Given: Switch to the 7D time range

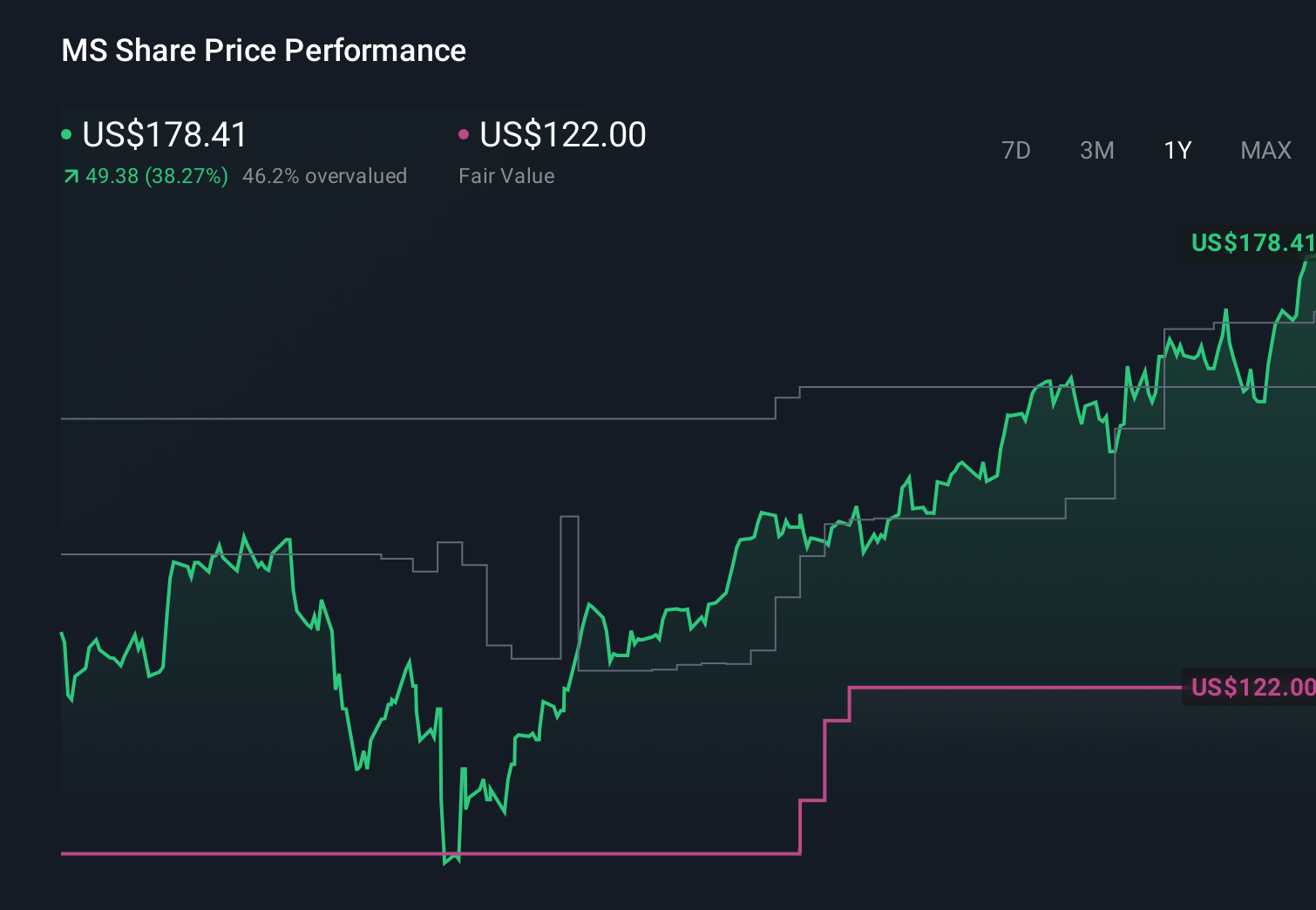Looking at the screenshot, I should click(x=1017, y=150).
